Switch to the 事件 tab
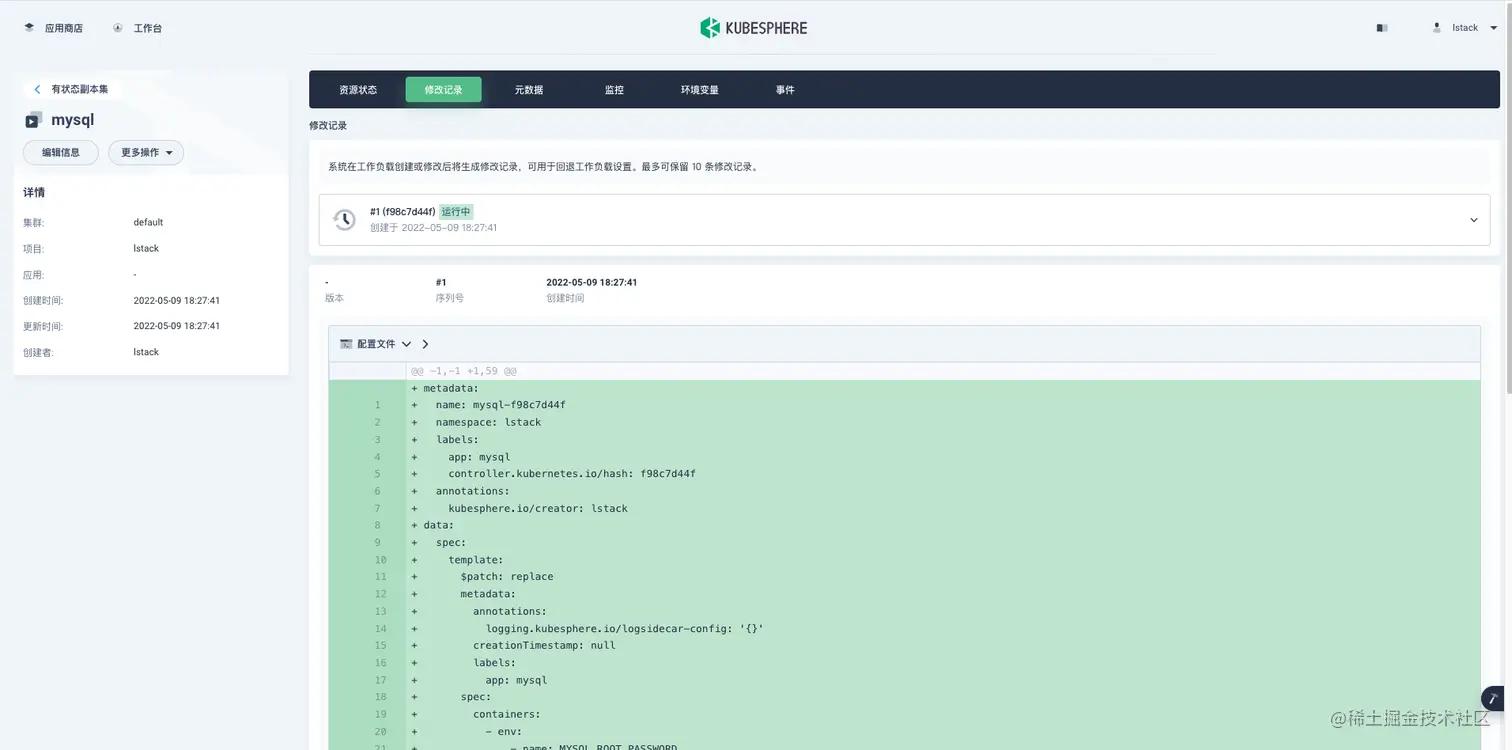This screenshot has height=750, width=1512. (785, 90)
